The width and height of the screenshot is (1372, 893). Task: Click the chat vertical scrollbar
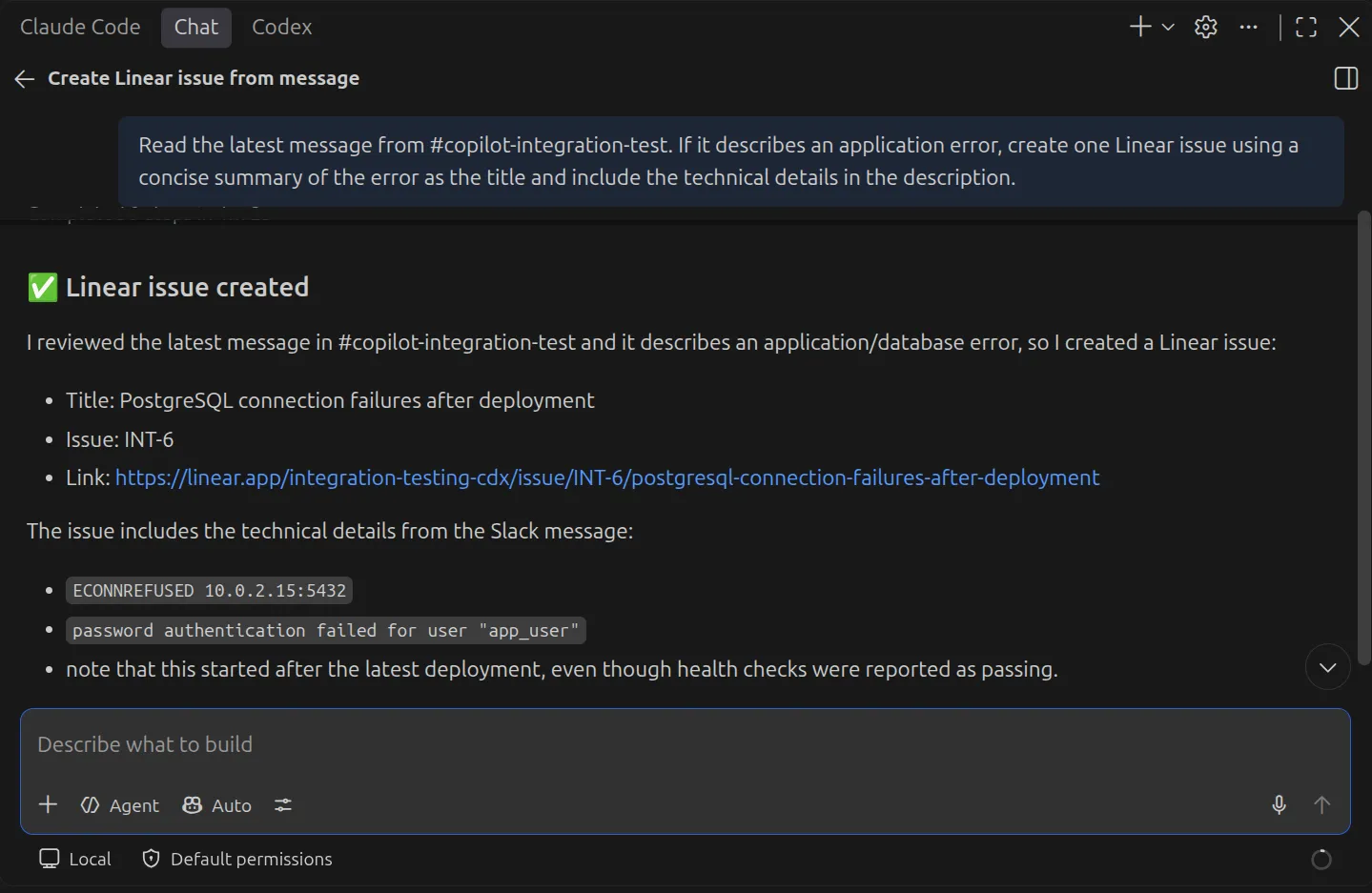(1363, 438)
